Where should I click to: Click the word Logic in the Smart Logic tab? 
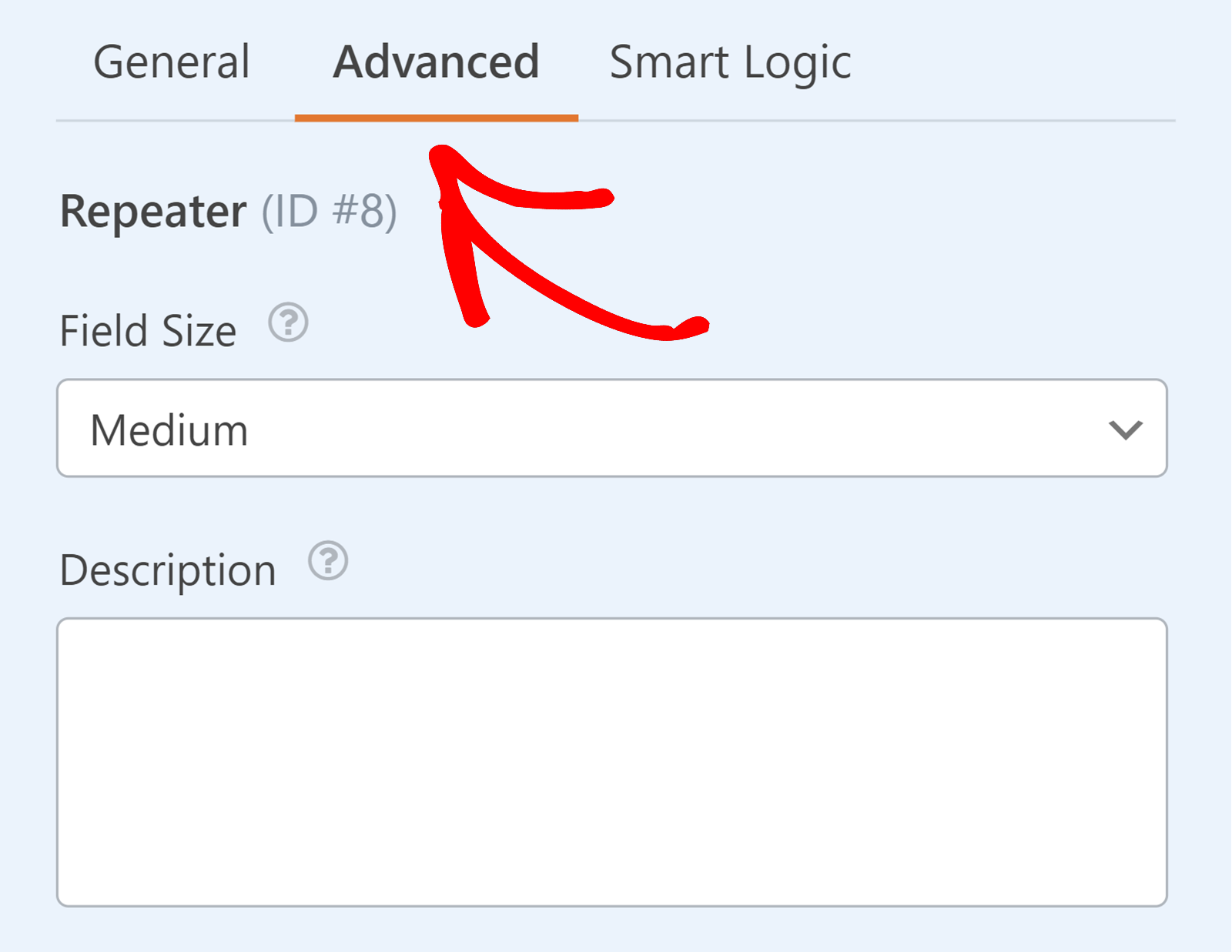tap(798, 62)
